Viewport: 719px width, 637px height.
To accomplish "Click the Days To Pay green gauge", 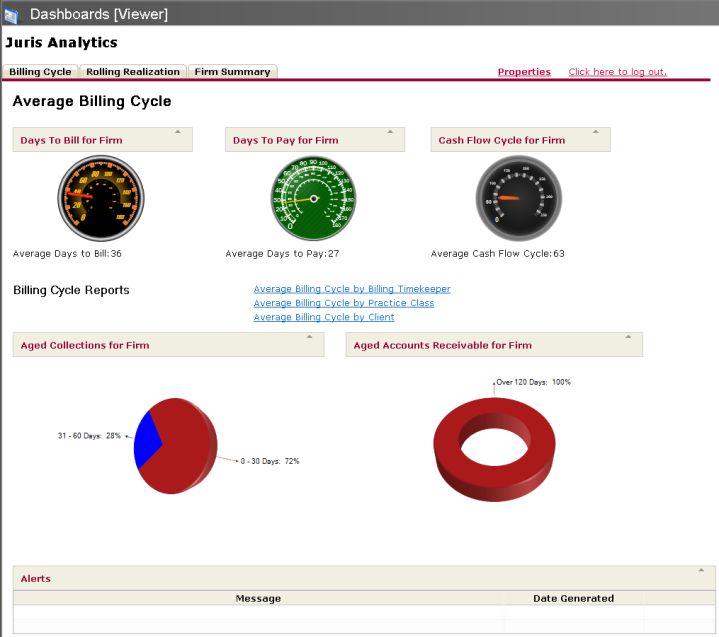I will (x=314, y=198).
